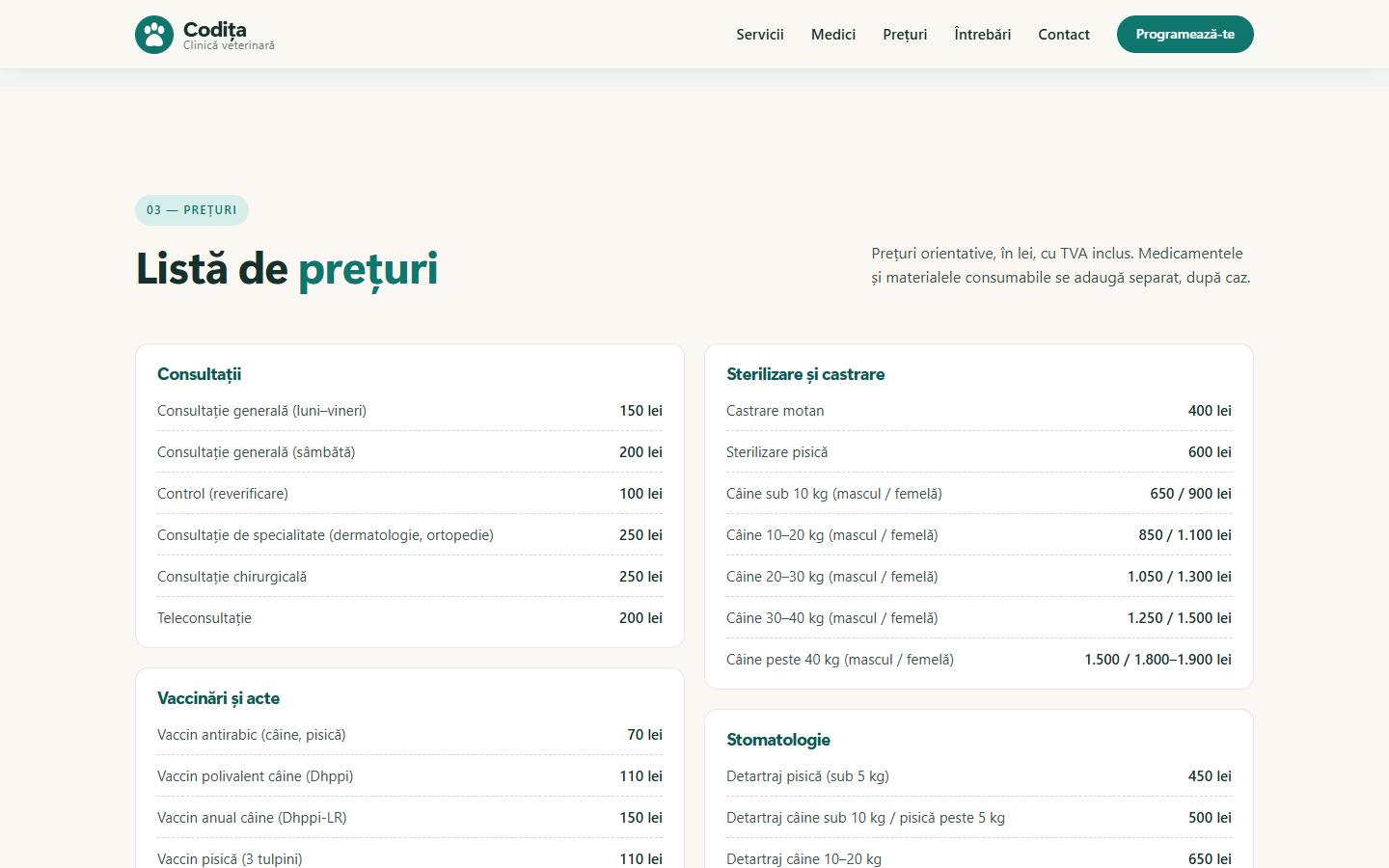Click the Teleconsultație 200 lei price
Screen dimensions: 1389x868
[x=640, y=618]
